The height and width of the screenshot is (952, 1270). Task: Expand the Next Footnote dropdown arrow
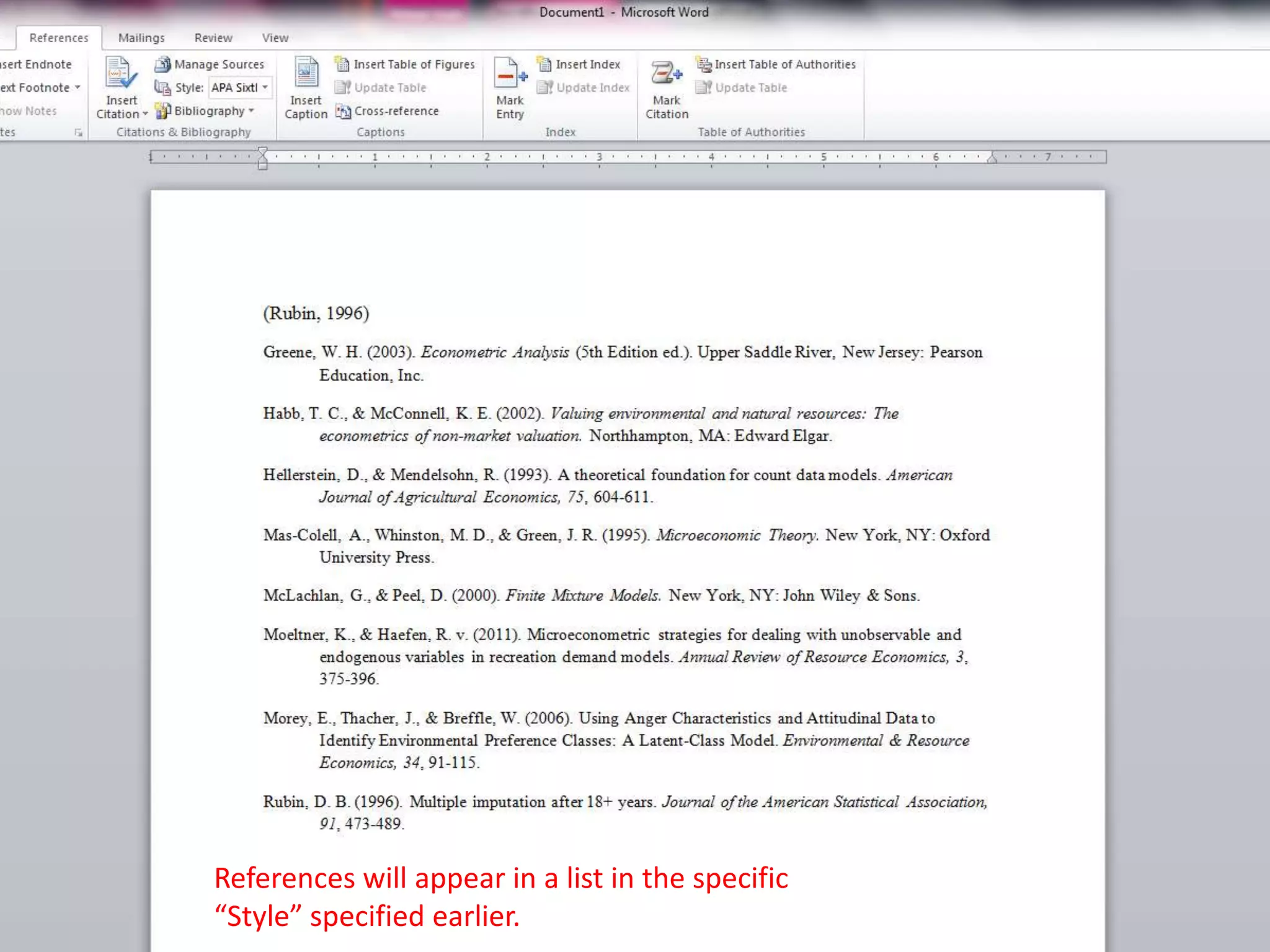coord(78,87)
